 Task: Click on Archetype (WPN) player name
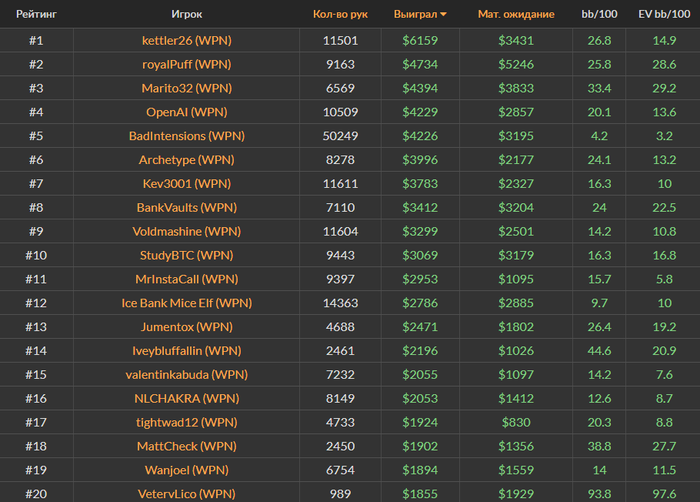(186, 160)
